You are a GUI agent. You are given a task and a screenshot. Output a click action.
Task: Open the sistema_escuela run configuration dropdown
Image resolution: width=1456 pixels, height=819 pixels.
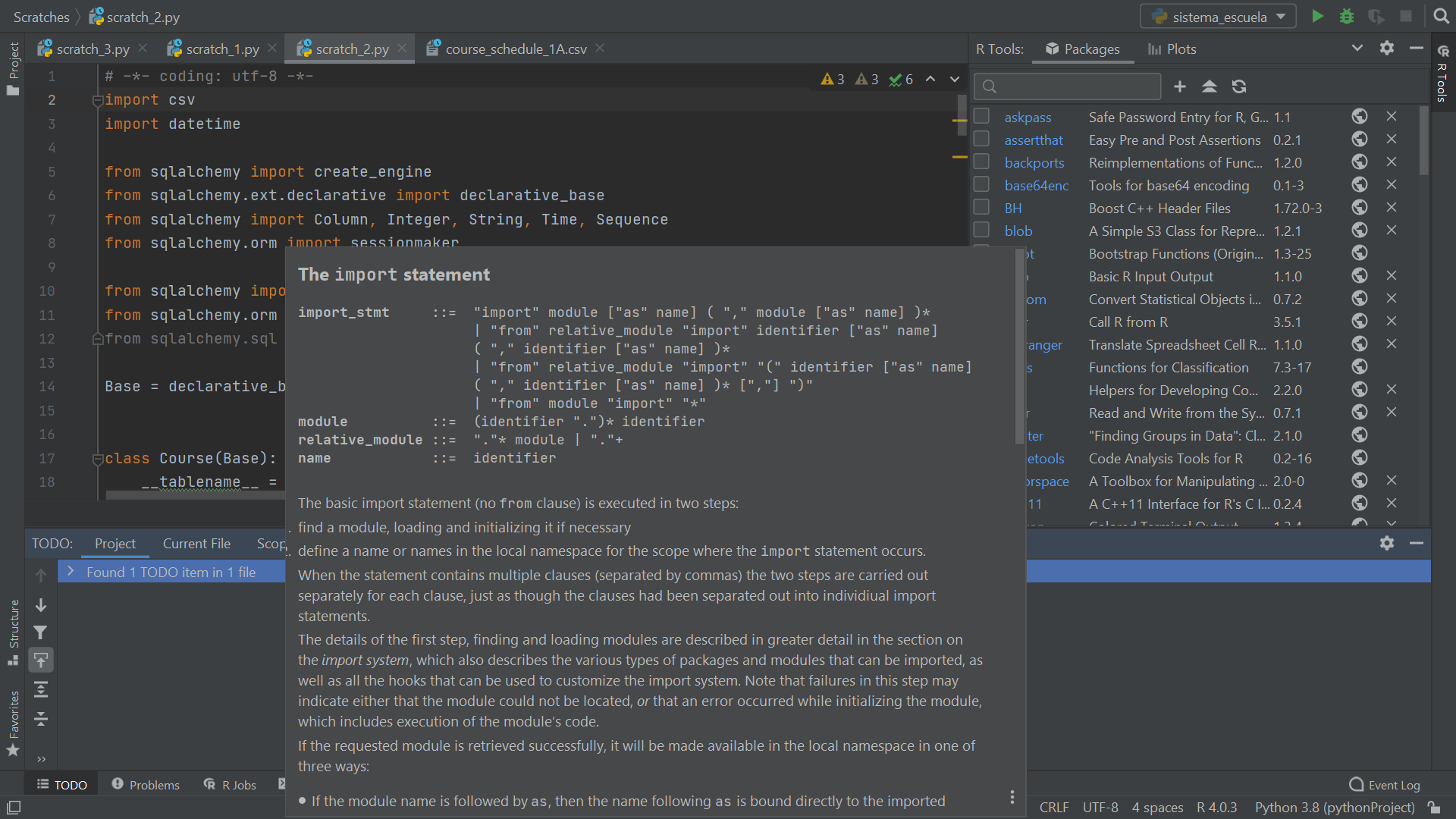click(x=1282, y=16)
